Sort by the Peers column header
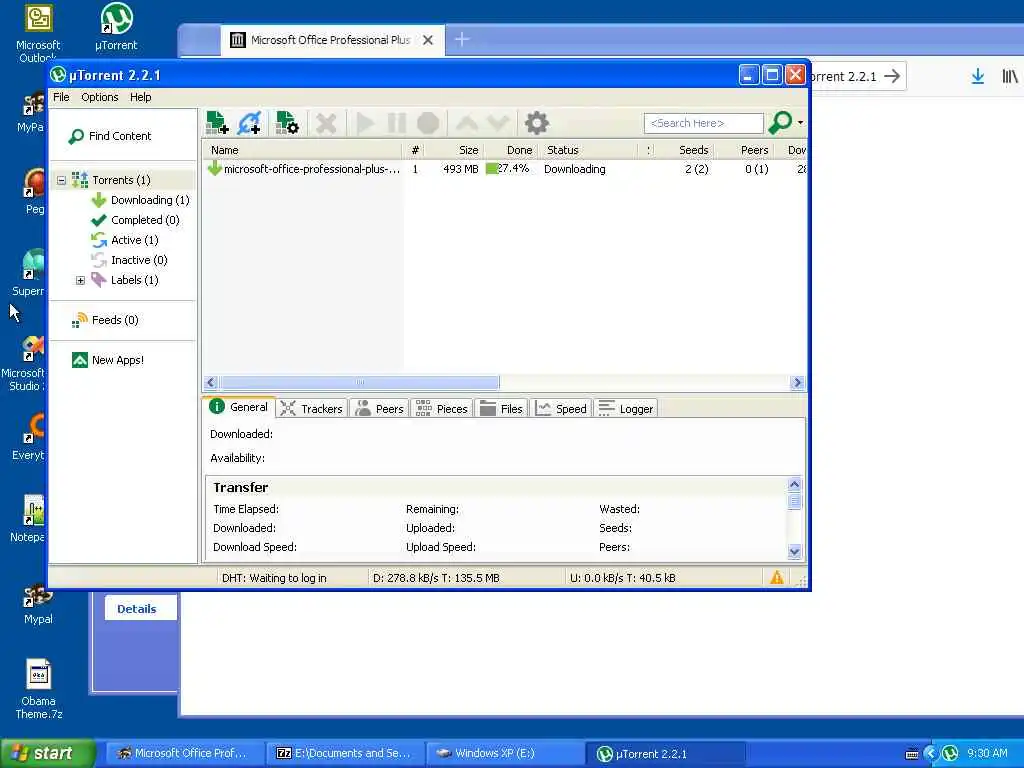1024x768 pixels. coord(746,150)
